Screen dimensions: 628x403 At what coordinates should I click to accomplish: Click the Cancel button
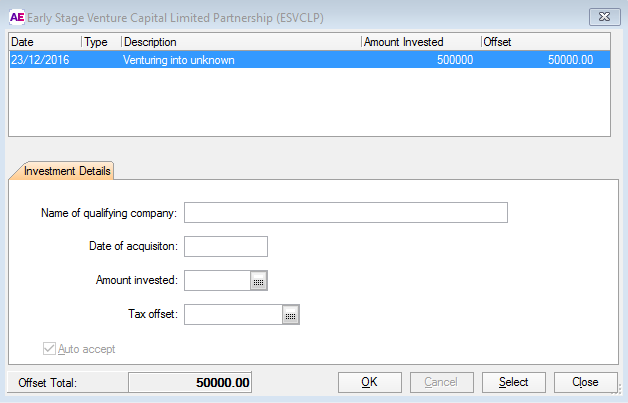click(441, 382)
